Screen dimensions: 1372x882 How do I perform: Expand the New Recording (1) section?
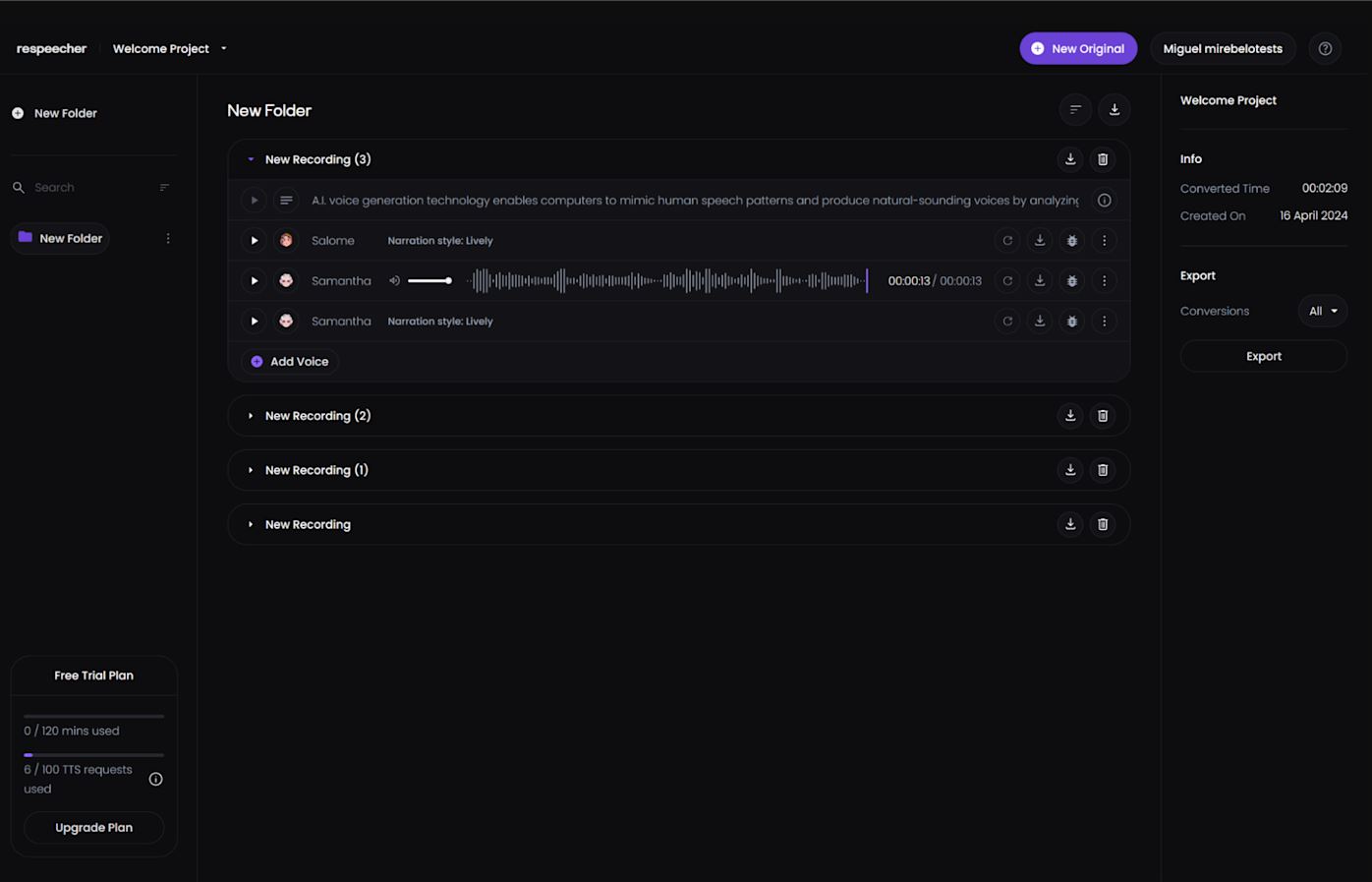tap(251, 470)
